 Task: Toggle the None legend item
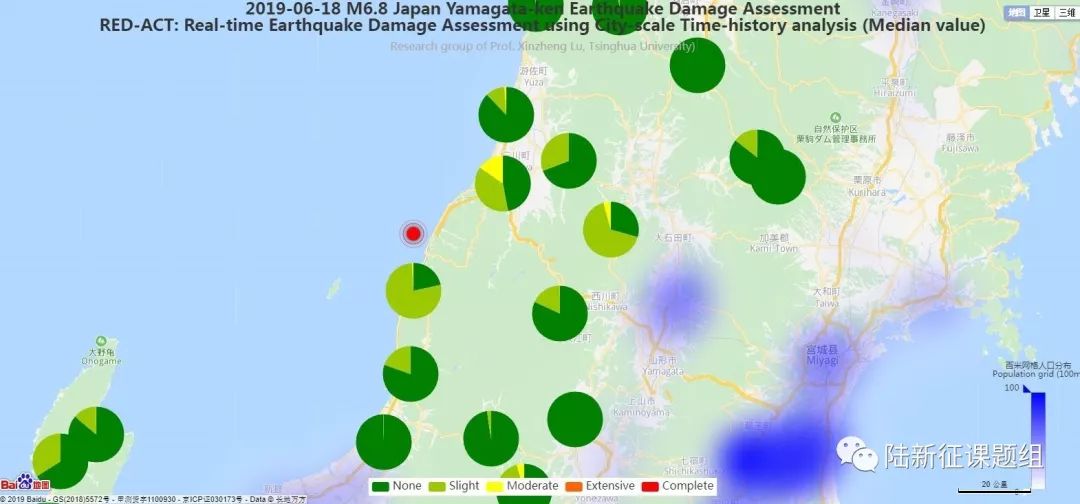pyautogui.click(x=396, y=486)
